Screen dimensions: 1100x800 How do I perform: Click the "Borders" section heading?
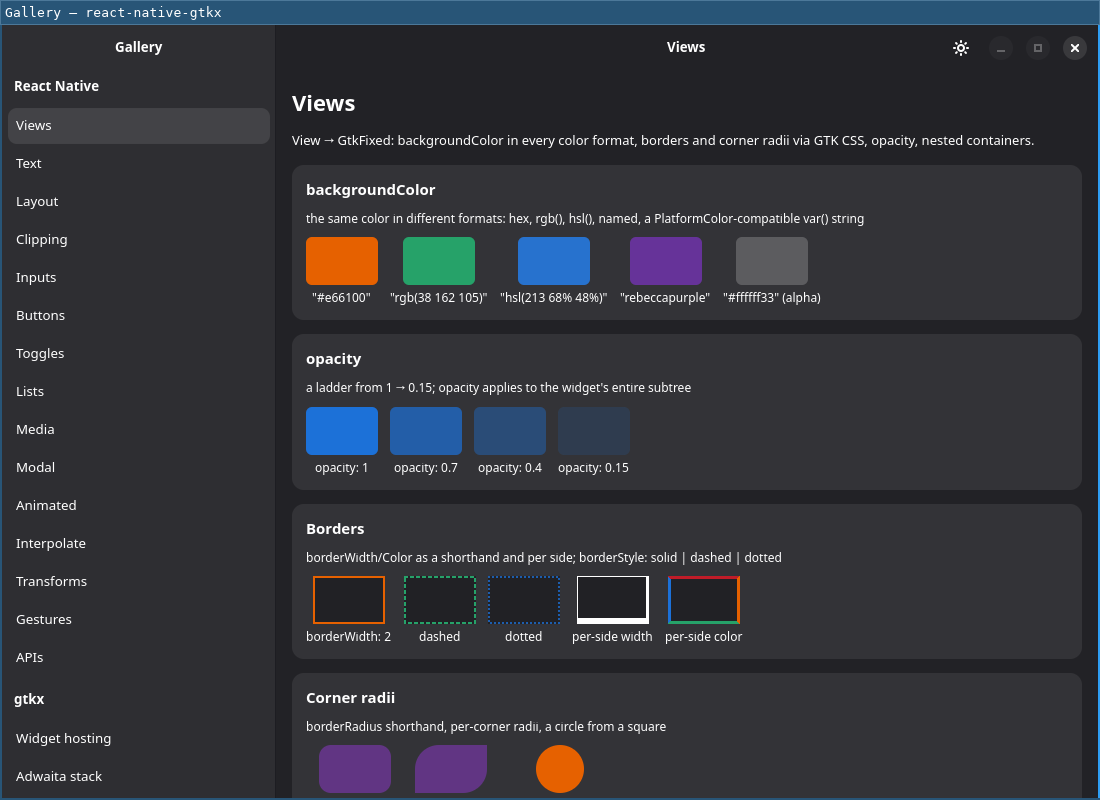pyautogui.click(x=335, y=529)
